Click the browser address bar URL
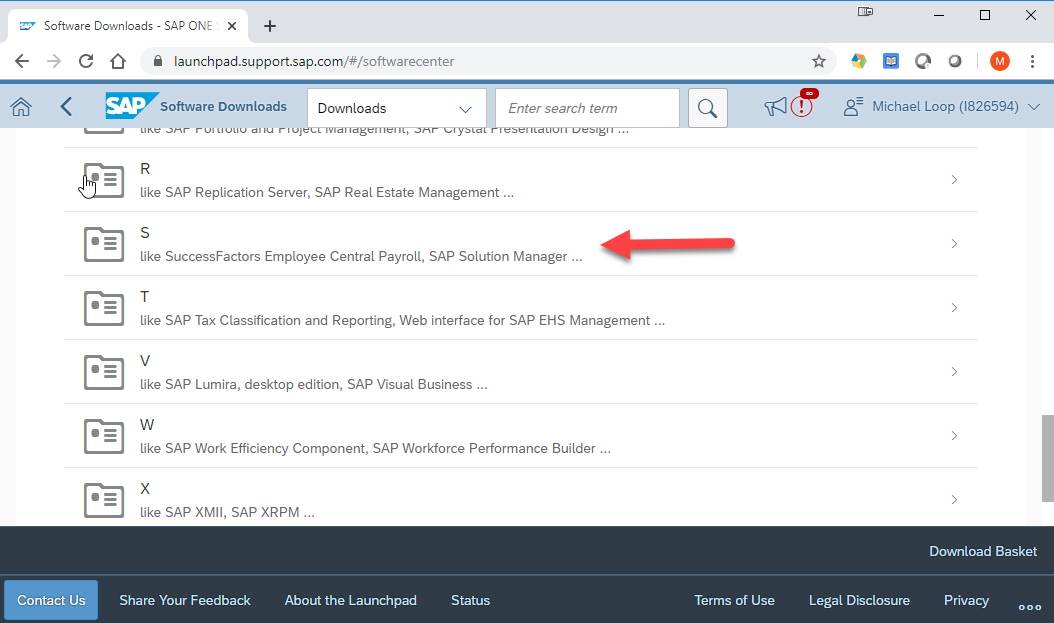The width and height of the screenshot is (1054, 623). [314, 61]
